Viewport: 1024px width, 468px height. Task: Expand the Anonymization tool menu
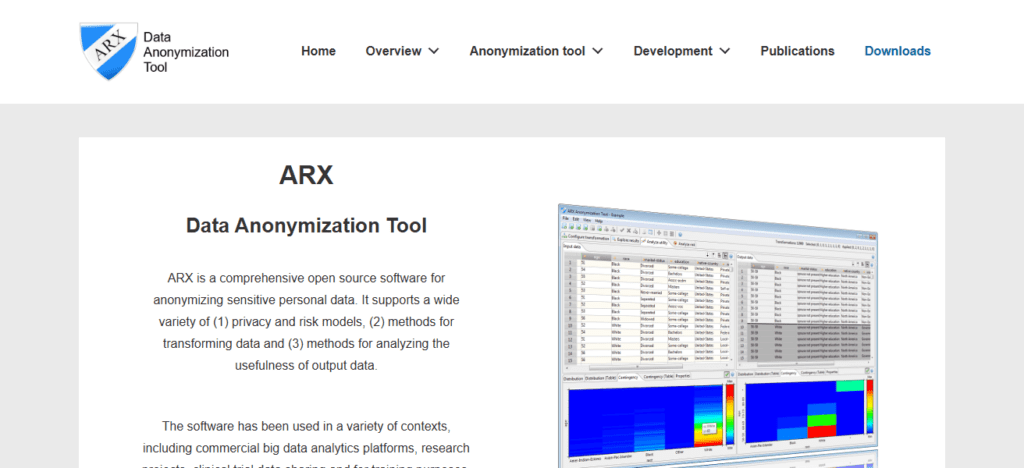(x=536, y=51)
